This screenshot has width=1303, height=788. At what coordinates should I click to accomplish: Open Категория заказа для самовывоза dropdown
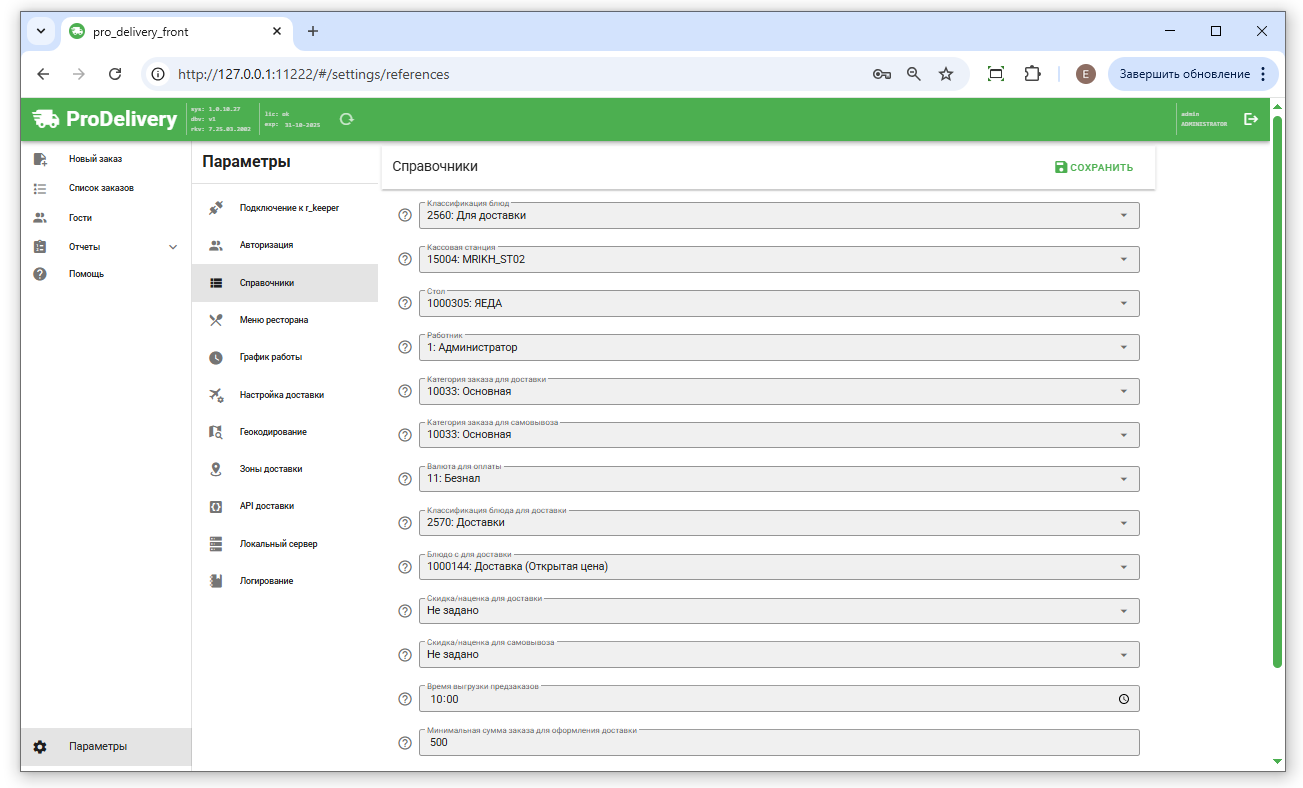pos(778,435)
